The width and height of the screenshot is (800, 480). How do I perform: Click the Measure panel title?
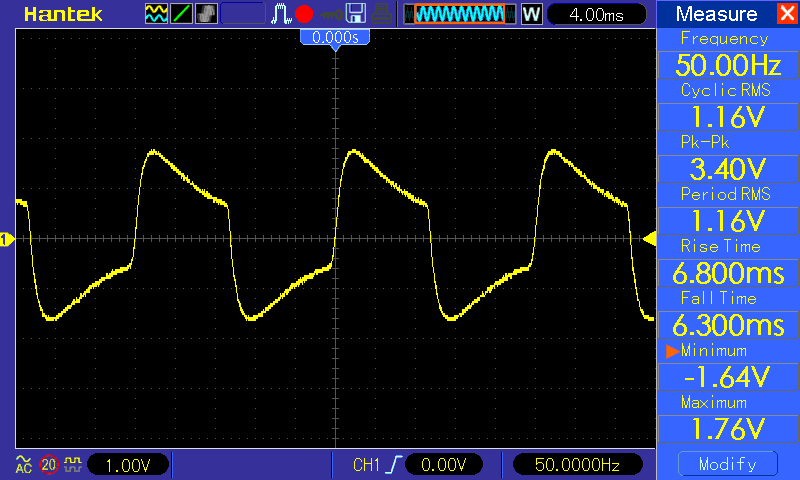coord(716,14)
